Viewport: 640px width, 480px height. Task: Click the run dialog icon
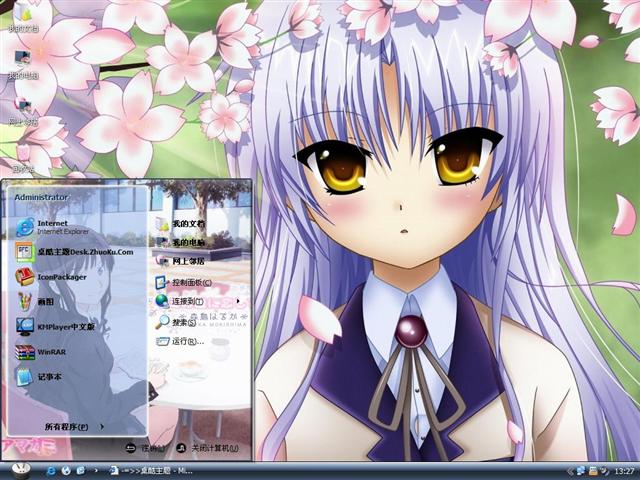pos(162,341)
